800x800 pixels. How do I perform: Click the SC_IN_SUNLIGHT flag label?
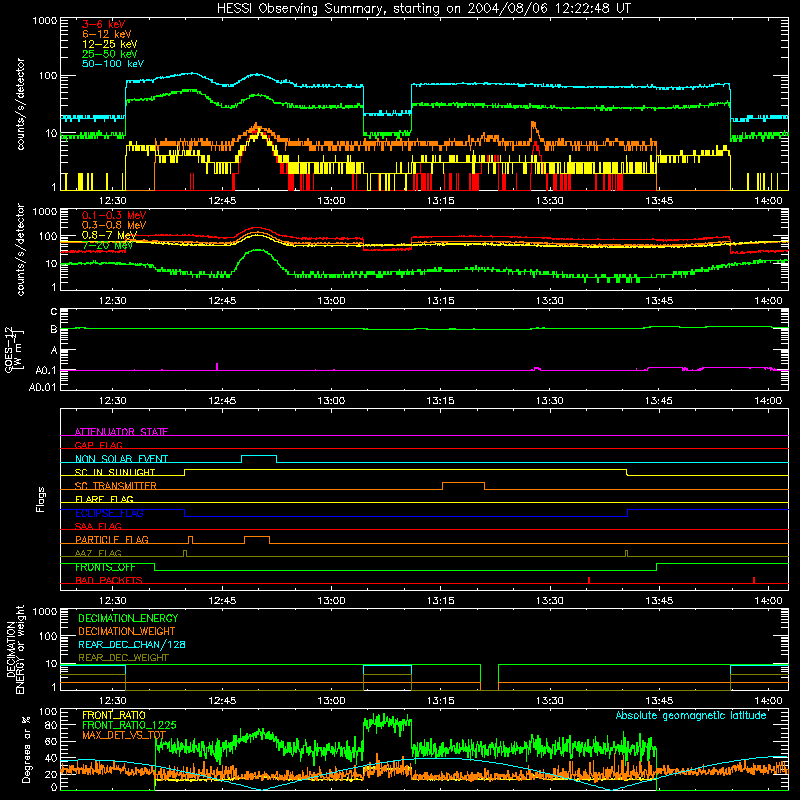pyautogui.click(x=115, y=472)
